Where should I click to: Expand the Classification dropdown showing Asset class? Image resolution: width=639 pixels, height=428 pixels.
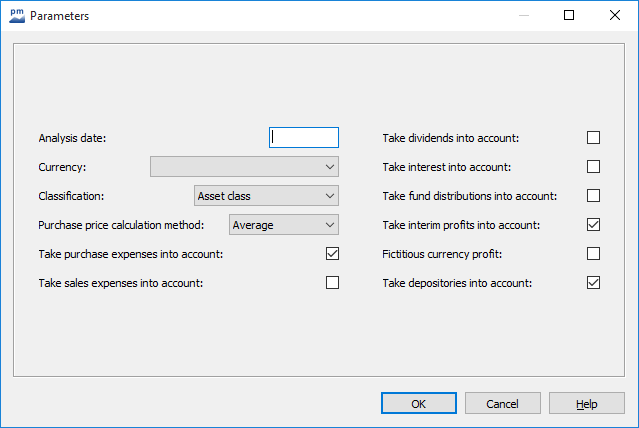point(266,196)
